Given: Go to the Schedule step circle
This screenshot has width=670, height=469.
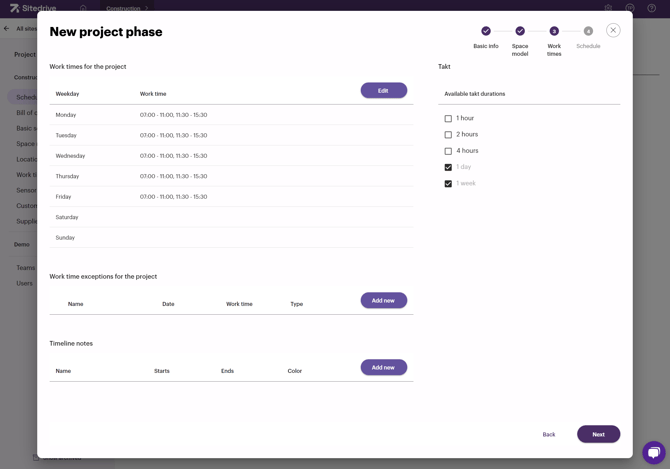Looking at the screenshot, I should (588, 31).
